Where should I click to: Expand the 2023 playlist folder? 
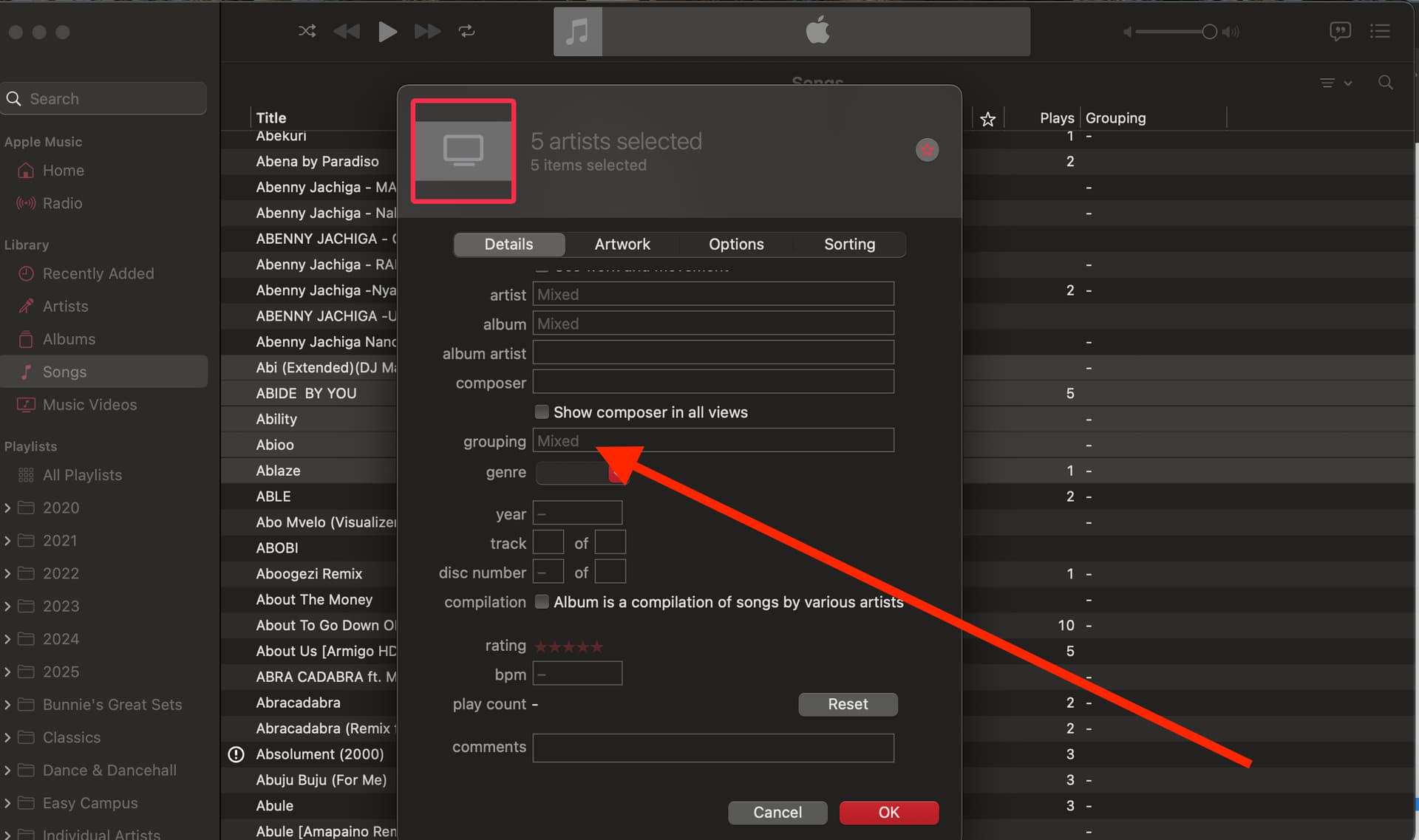[7, 607]
